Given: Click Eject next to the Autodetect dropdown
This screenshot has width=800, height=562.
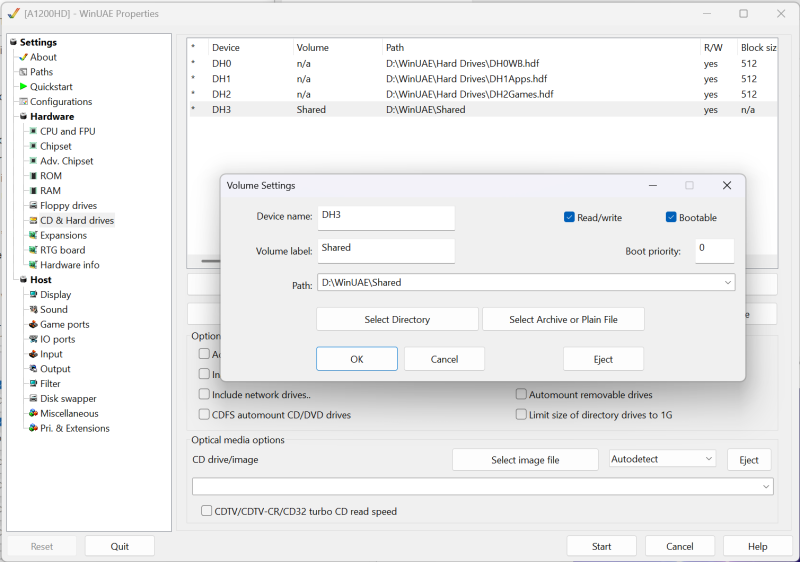Looking at the screenshot, I should tap(749, 459).
